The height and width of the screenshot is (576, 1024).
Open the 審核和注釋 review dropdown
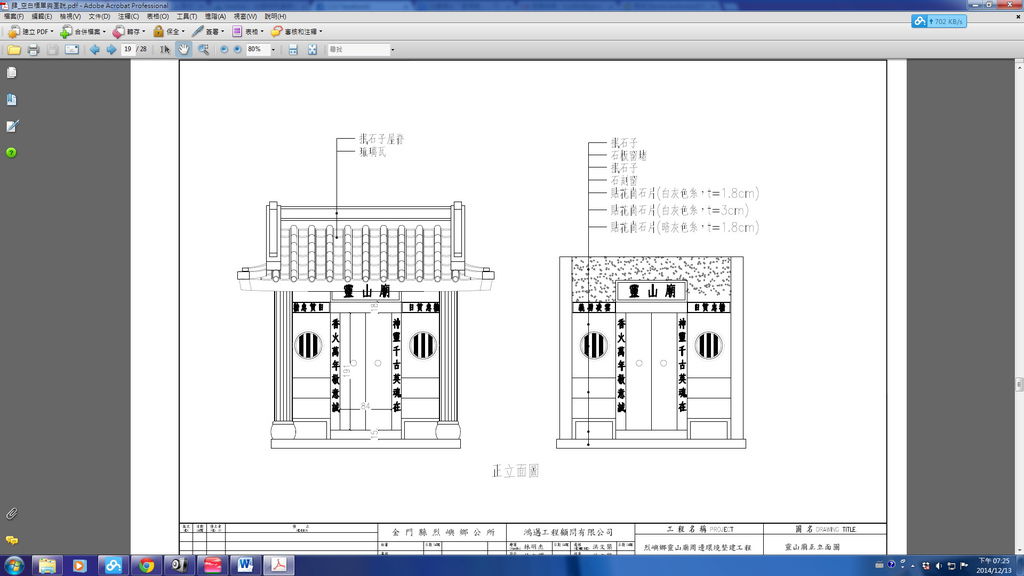pos(297,31)
